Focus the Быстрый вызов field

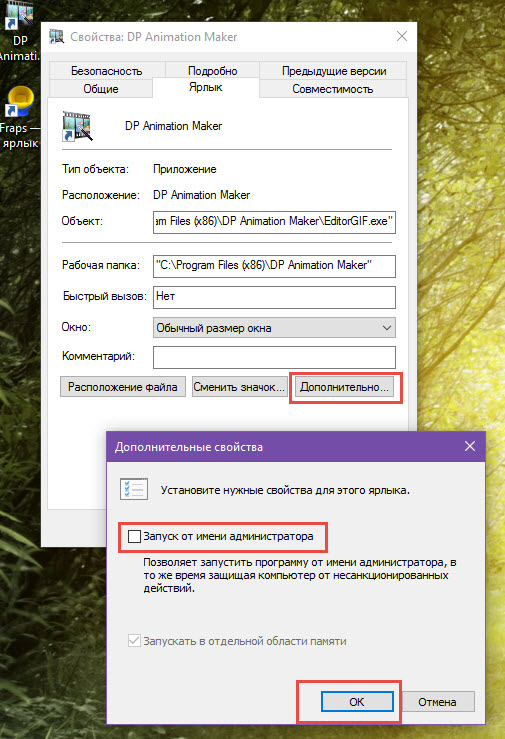point(274,297)
